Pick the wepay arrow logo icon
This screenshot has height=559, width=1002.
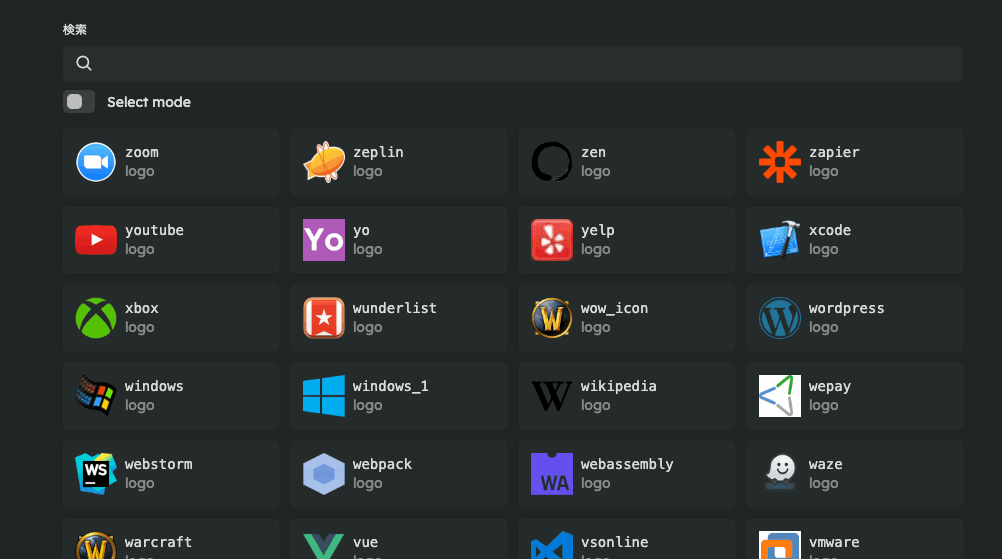(x=780, y=396)
